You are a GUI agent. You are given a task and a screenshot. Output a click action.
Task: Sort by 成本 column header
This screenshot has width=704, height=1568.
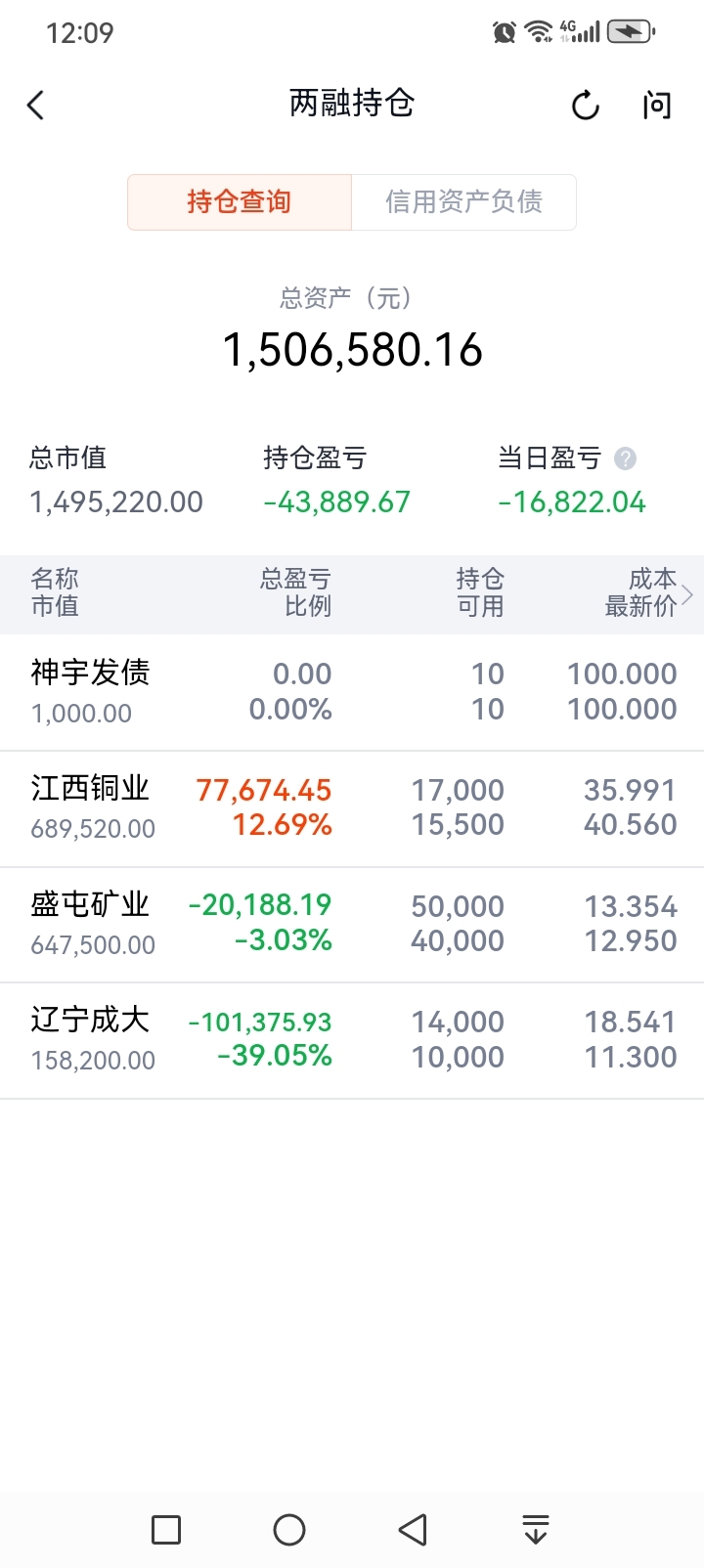pyautogui.click(x=641, y=592)
